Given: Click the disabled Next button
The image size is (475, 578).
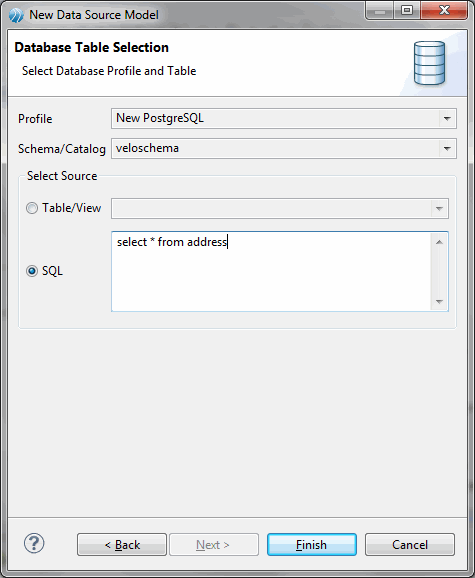Looking at the screenshot, I should [x=214, y=544].
